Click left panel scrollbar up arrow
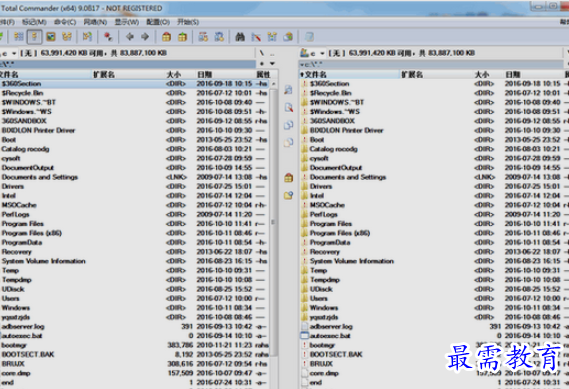This screenshot has width=569, height=389. (x=274, y=84)
